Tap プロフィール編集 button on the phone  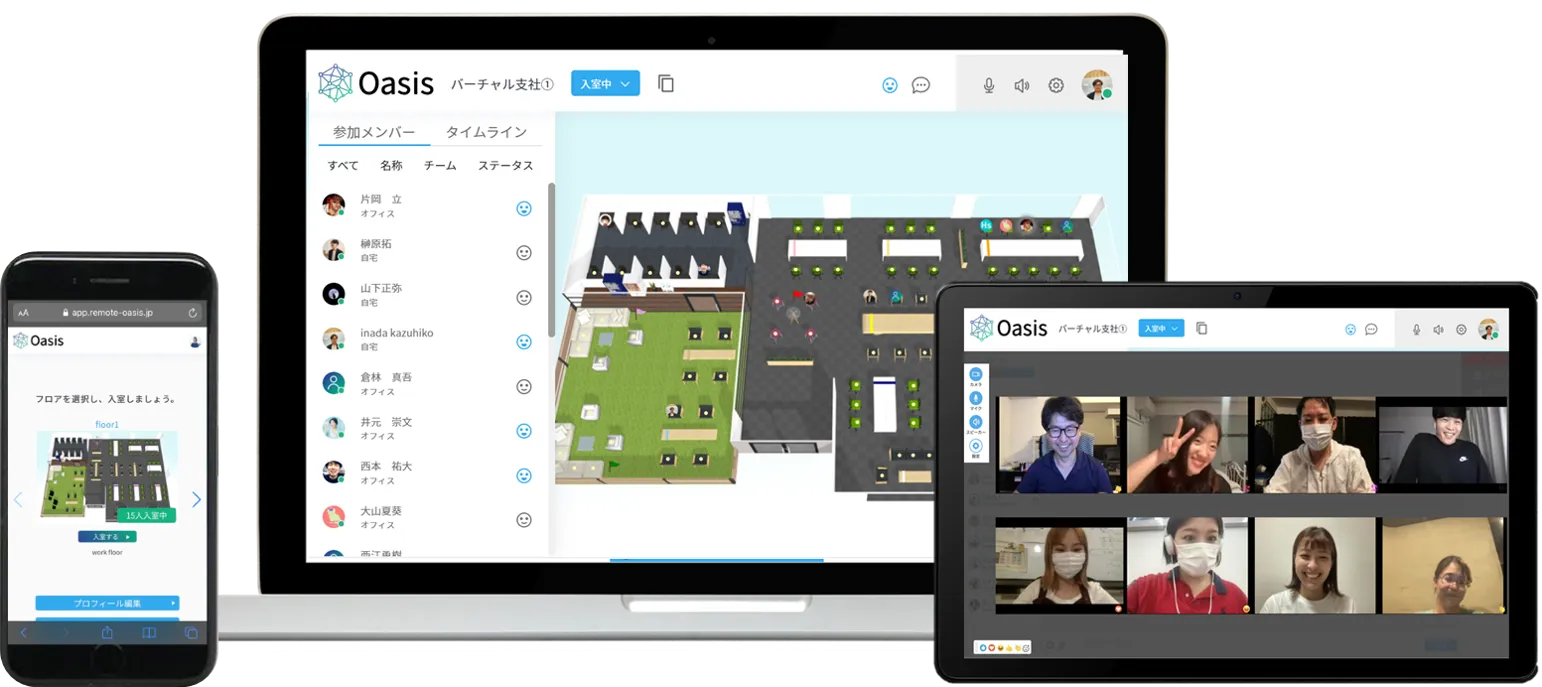107,603
